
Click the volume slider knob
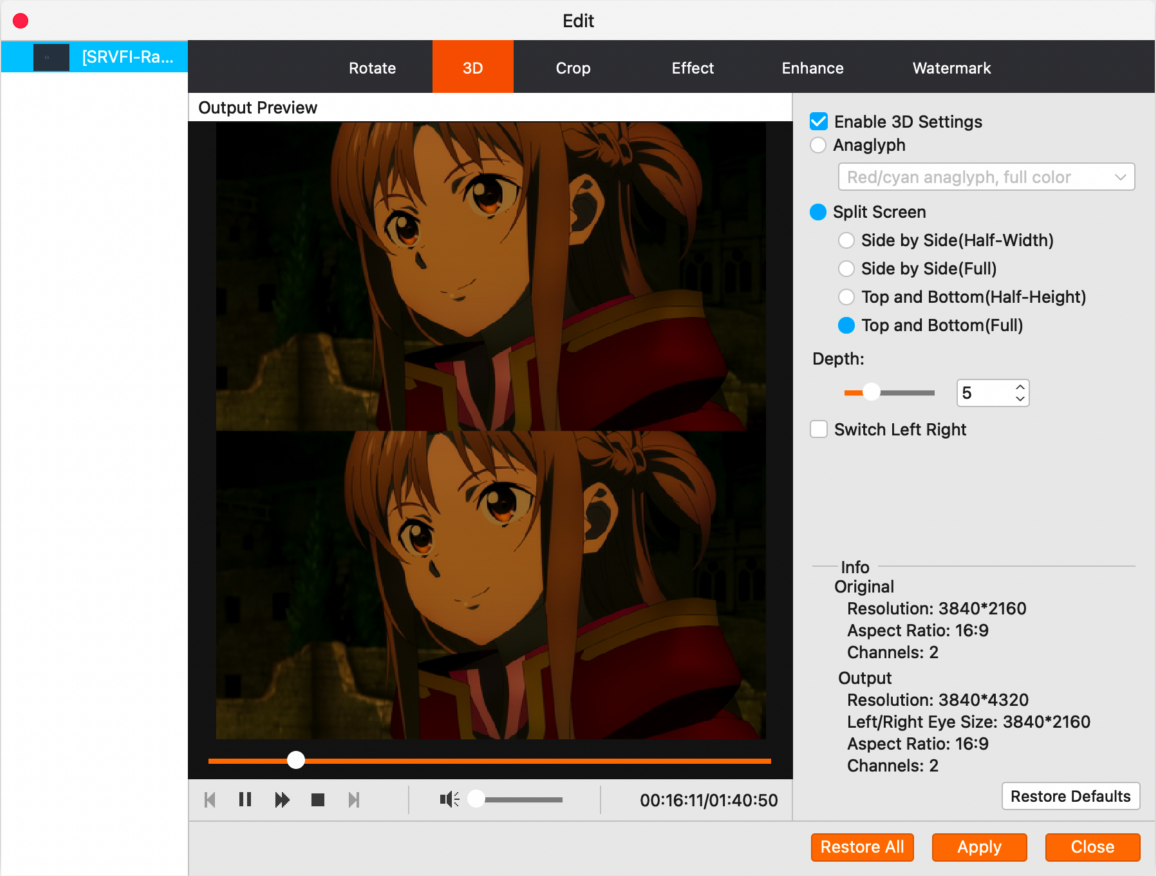[x=477, y=799]
